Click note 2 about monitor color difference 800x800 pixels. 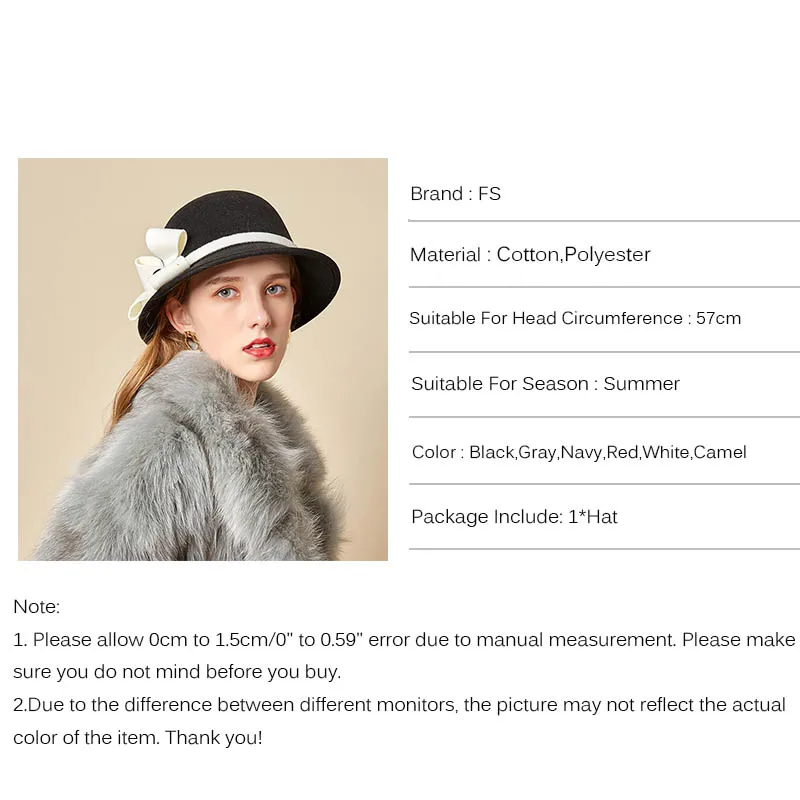[399, 705]
